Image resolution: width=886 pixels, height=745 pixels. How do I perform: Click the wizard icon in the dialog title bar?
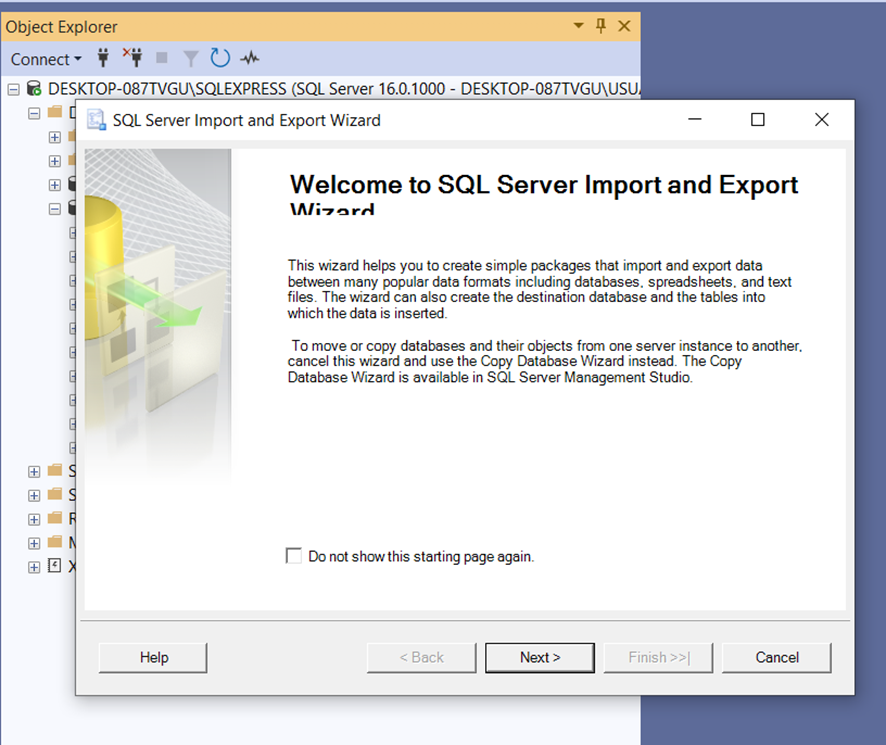pos(96,120)
